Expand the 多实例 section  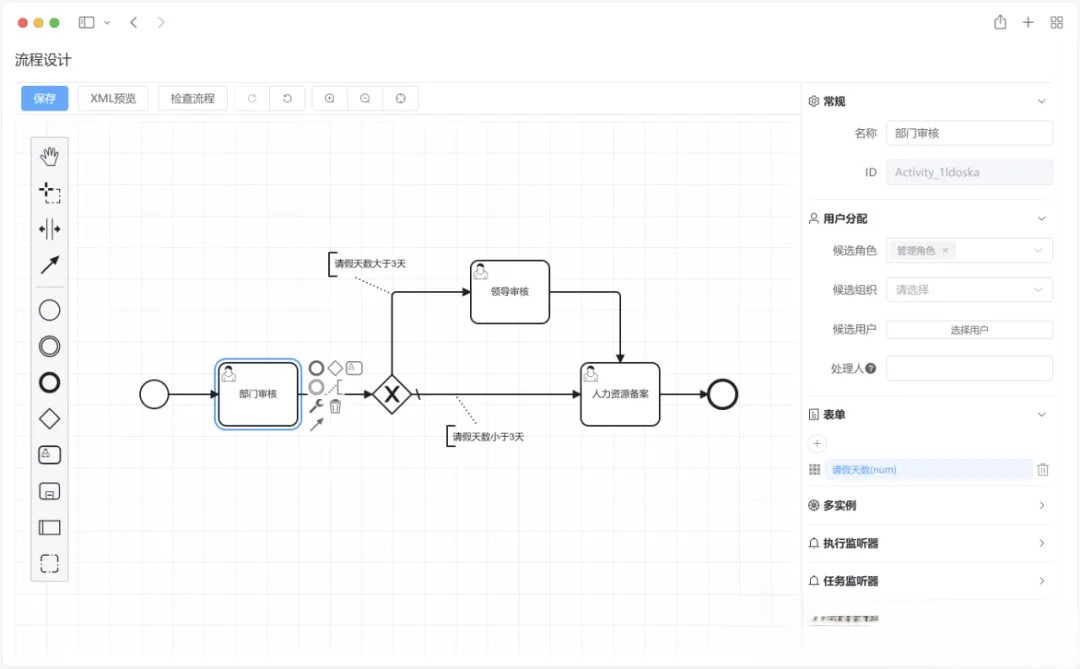(x=1041, y=506)
